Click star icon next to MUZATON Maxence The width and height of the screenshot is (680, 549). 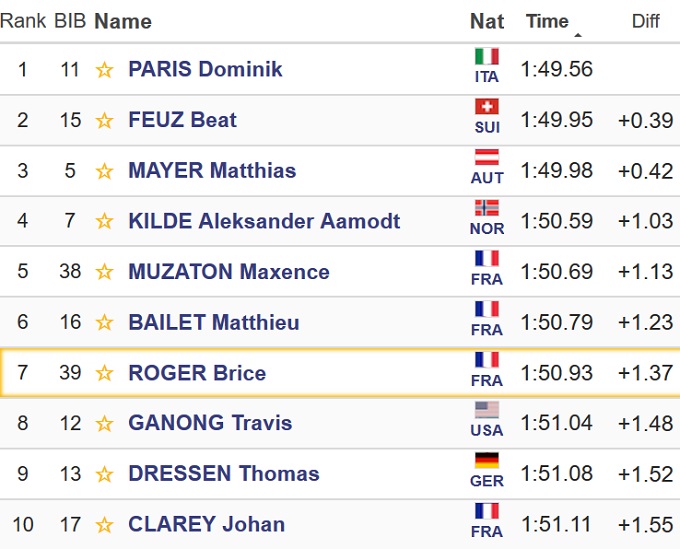click(x=104, y=272)
